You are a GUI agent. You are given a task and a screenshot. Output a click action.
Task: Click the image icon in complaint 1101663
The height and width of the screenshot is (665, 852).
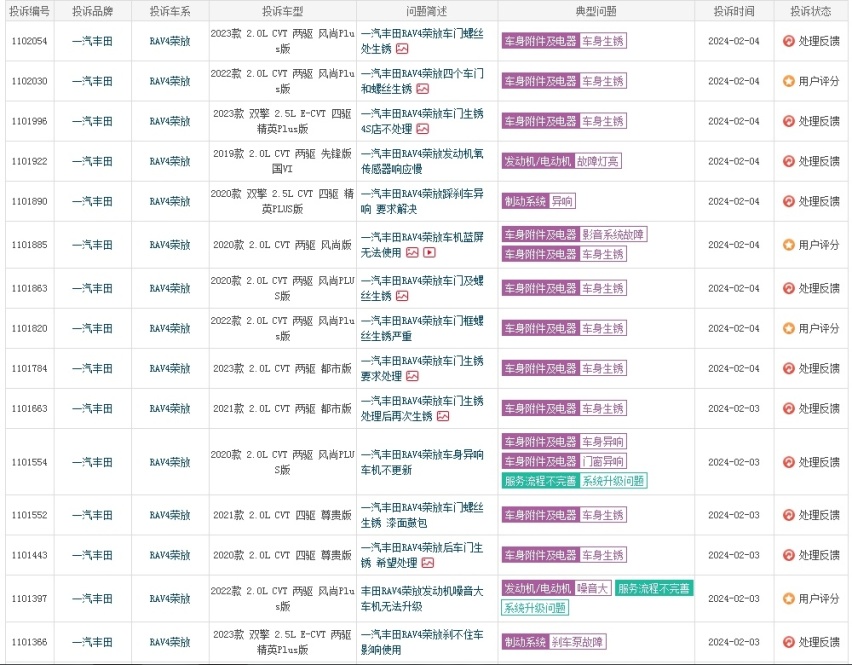(442, 416)
